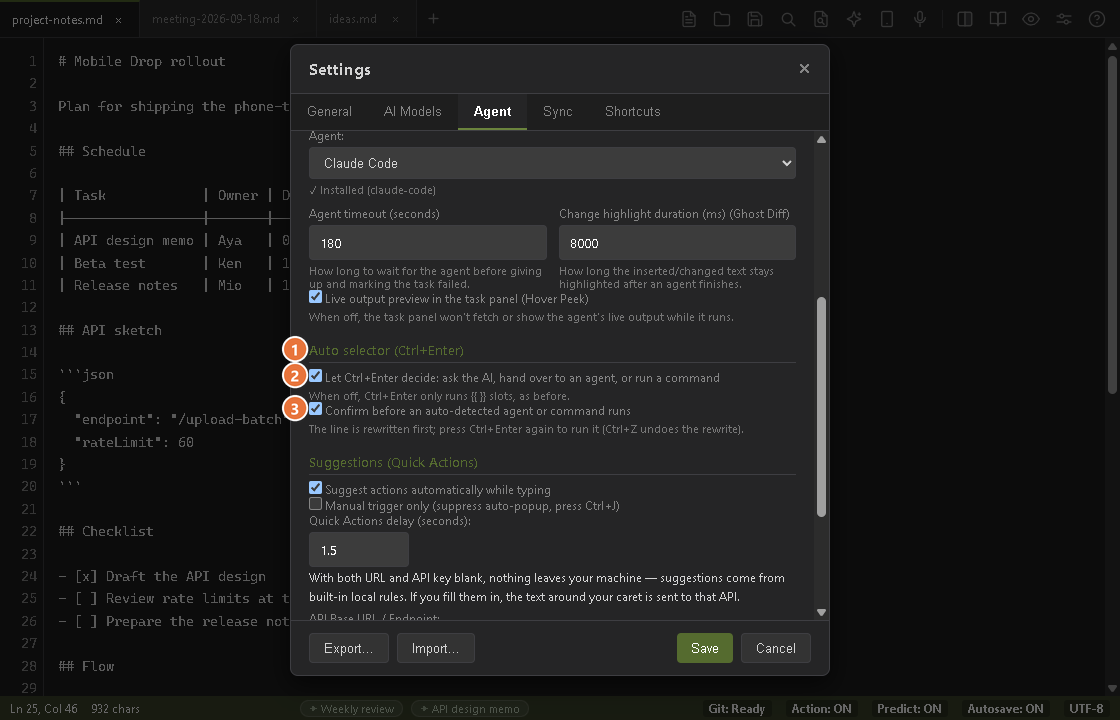The image size is (1120, 720).
Task: Click the split view columns icon
Action: 965,19
